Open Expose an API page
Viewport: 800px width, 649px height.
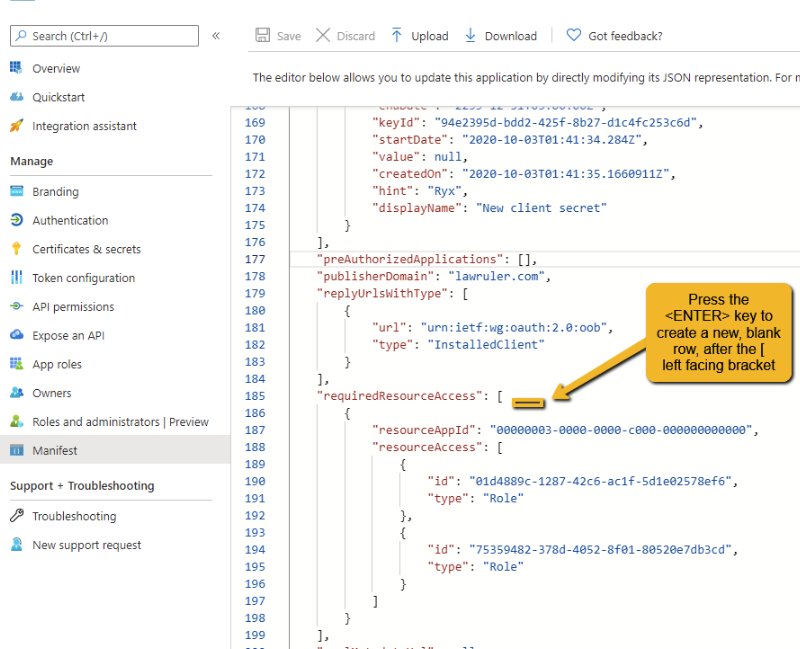pyautogui.click(x=68, y=335)
